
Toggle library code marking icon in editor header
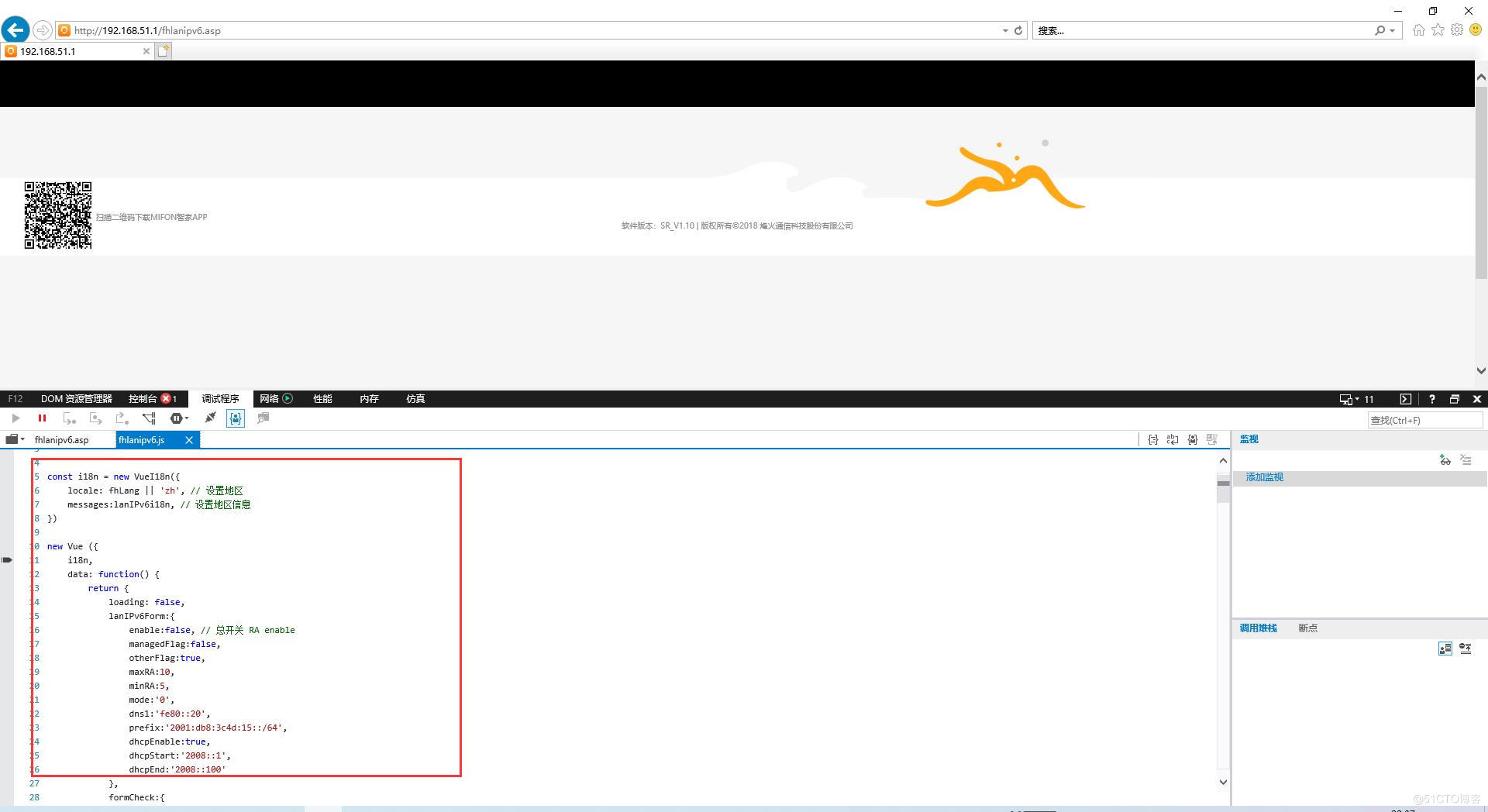(1192, 439)
